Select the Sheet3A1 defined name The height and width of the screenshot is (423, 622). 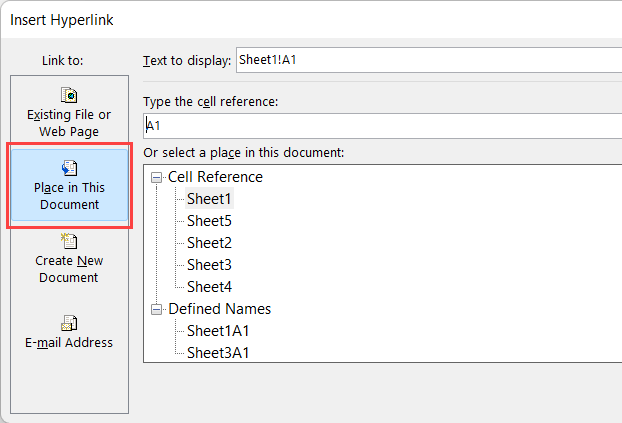[218, 353]
